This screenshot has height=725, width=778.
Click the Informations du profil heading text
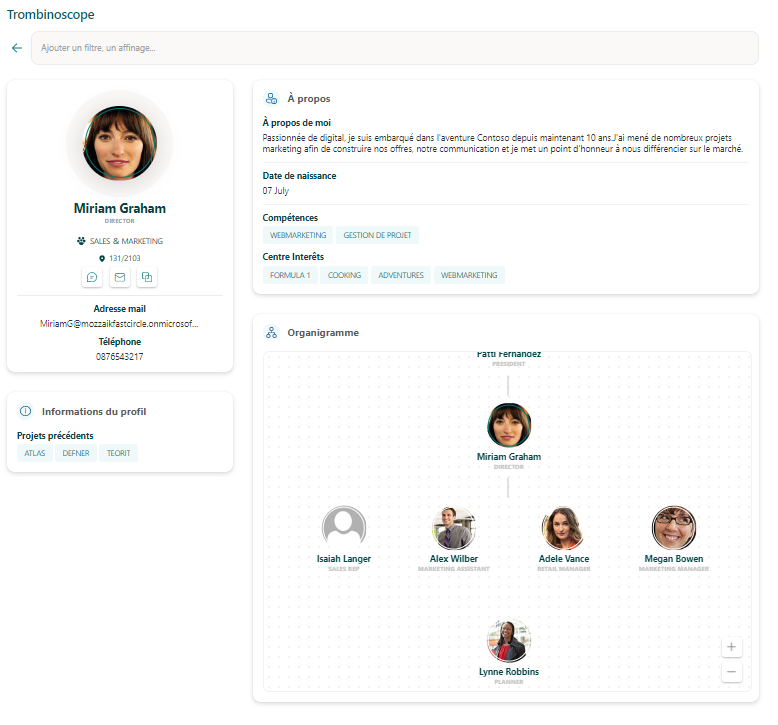pyautogui.click(x=94, y=411)
